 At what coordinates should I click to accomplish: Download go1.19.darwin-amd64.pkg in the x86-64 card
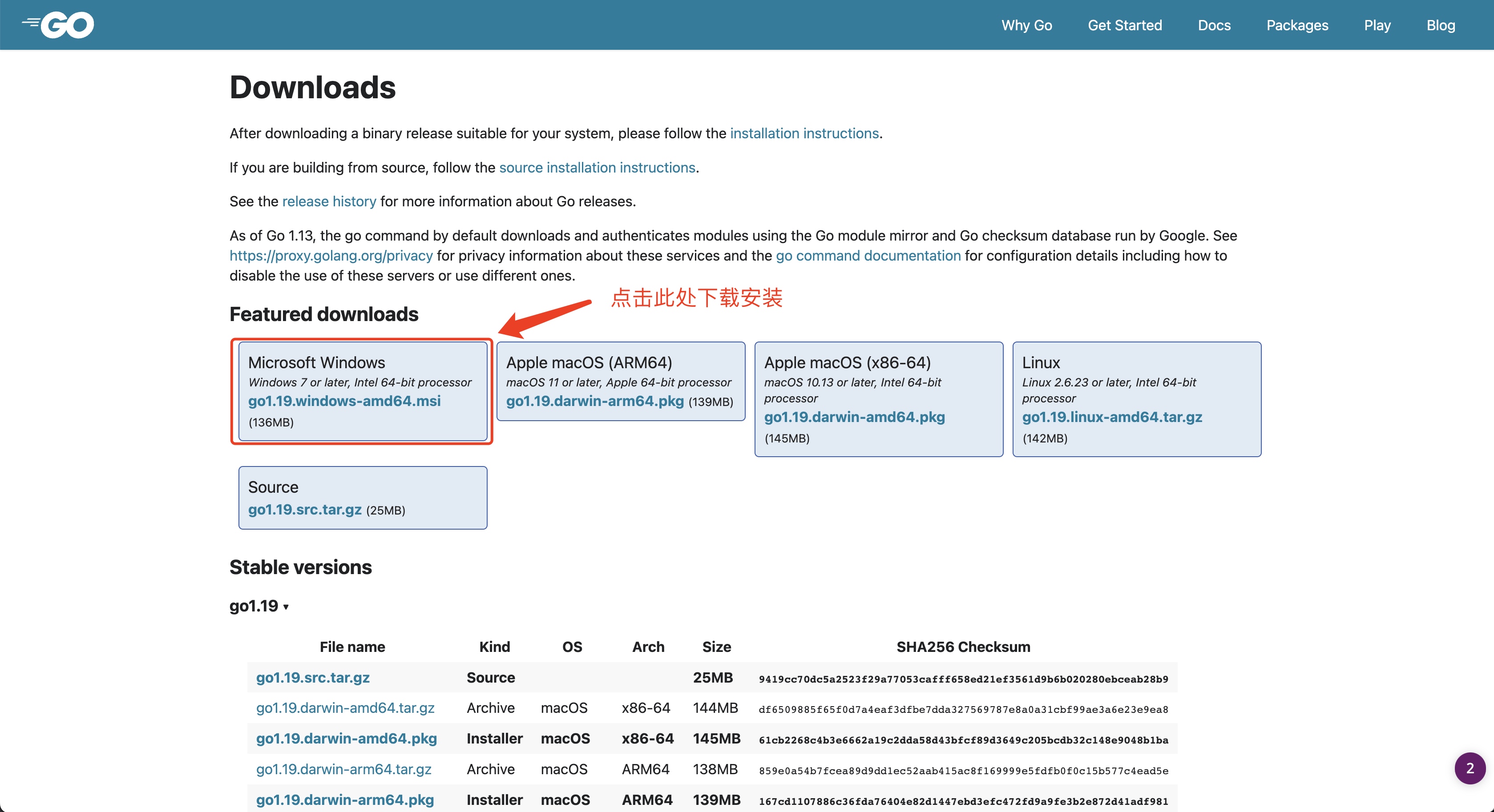pyautogui.click(x=854, y=417)
